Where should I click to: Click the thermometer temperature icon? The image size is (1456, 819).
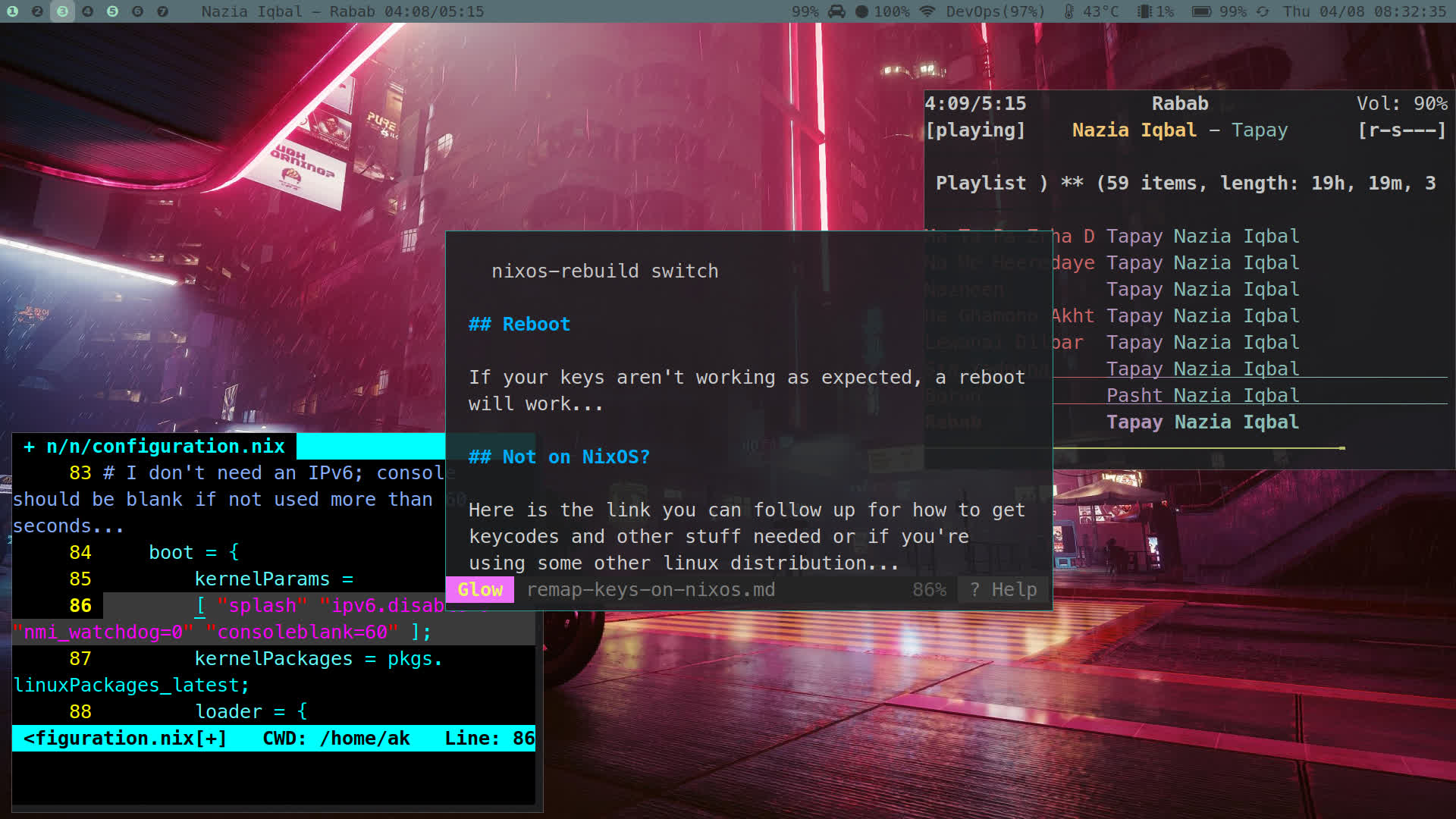point(1068,11)
